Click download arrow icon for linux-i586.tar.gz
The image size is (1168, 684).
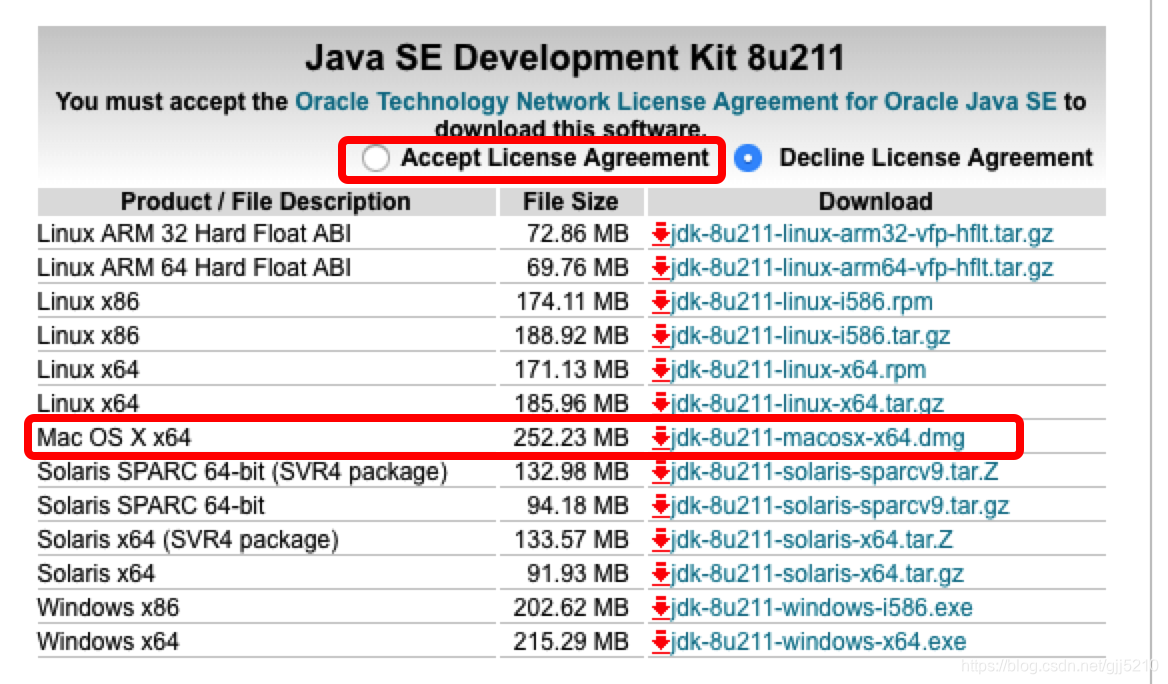click(661, 335)
